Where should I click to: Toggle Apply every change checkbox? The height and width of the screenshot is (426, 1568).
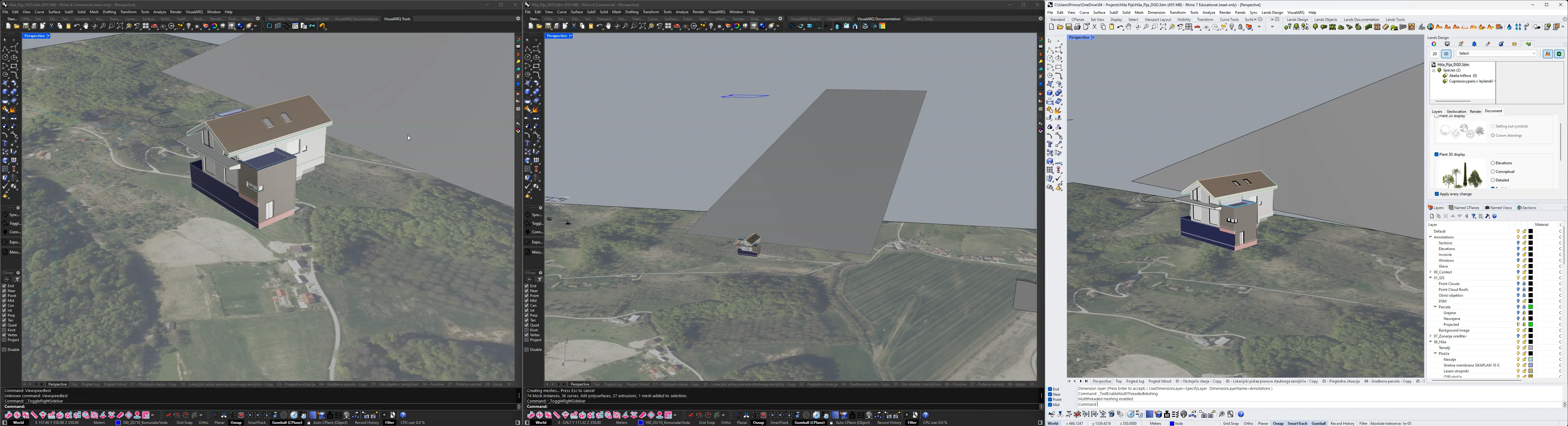pyautogui.click(x=1437, y=194)
